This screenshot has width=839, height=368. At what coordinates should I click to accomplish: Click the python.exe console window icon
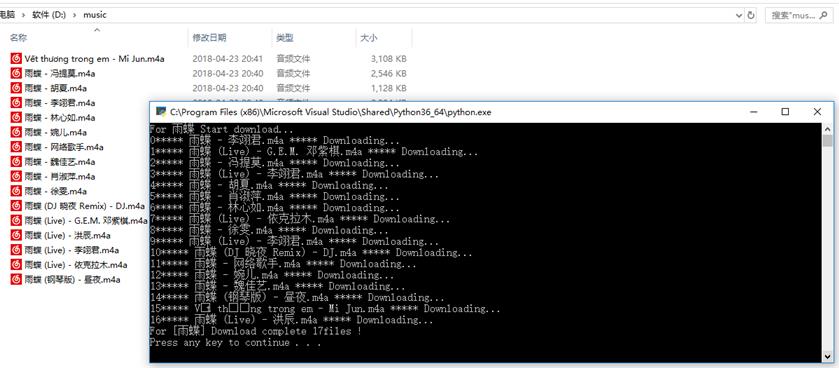point(160,112)
